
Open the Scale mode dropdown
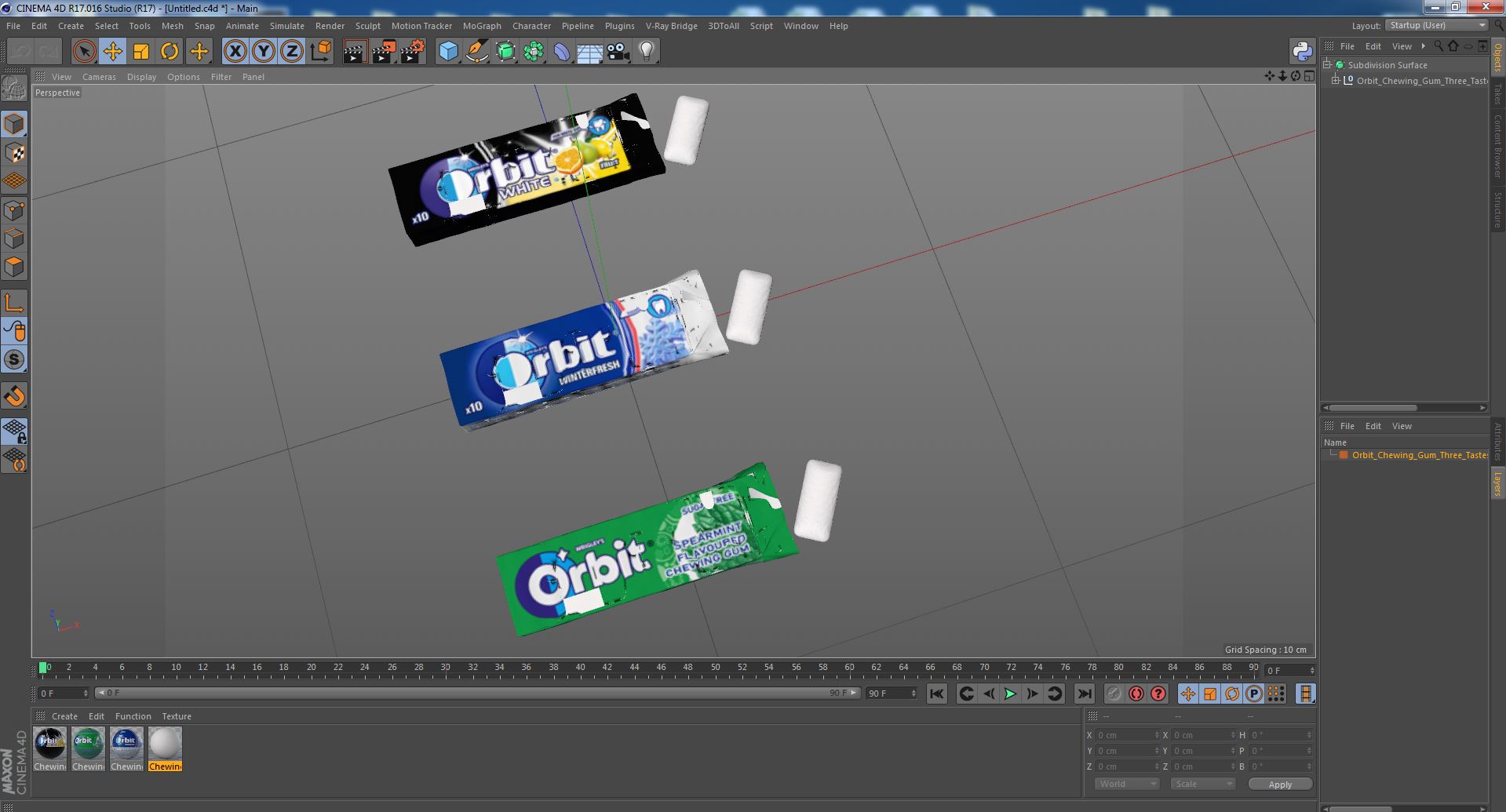pyautogui.click(x=1202, y=784)
